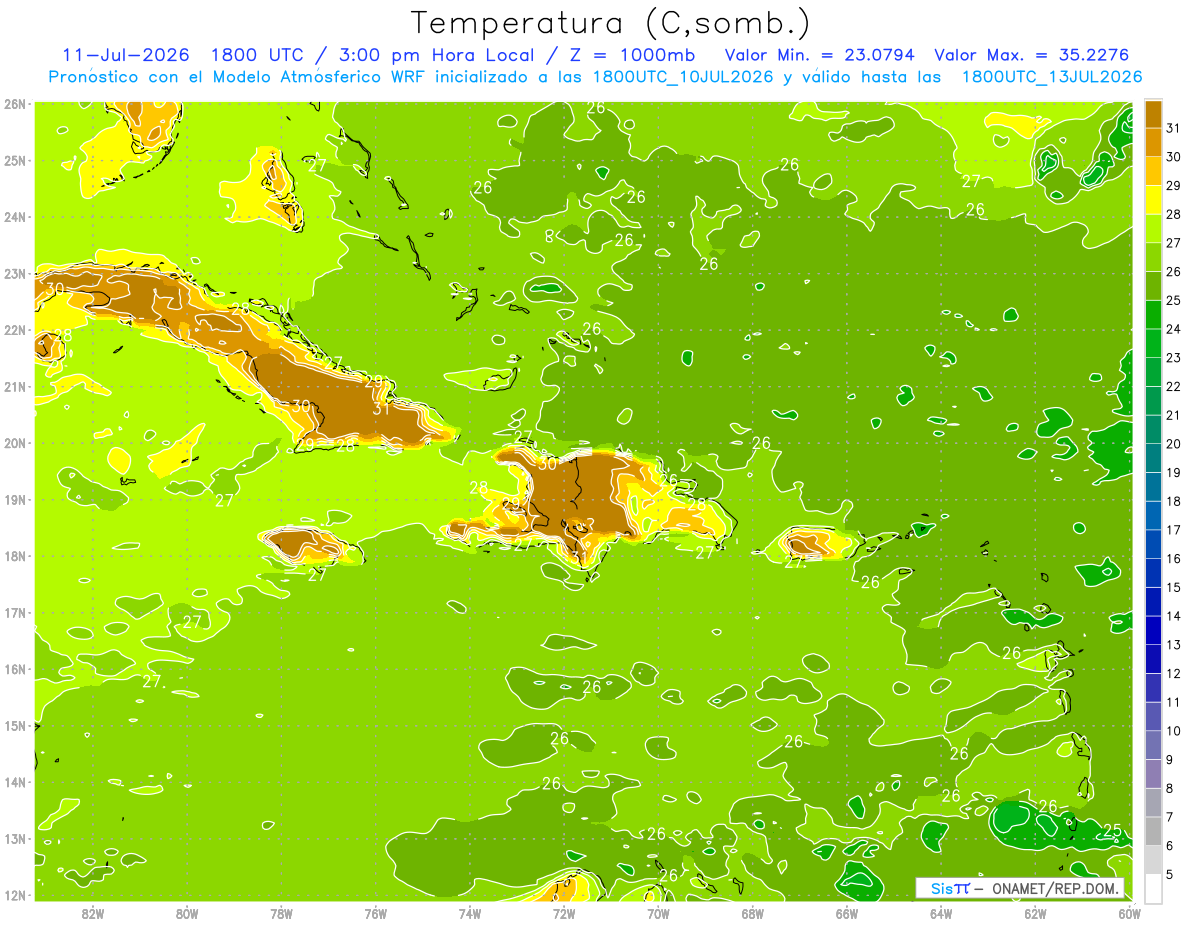Click the '22N' latitude axis label
Image resolution: width=1200 pixels, height=927 pixels.
[x=15, y=330]
